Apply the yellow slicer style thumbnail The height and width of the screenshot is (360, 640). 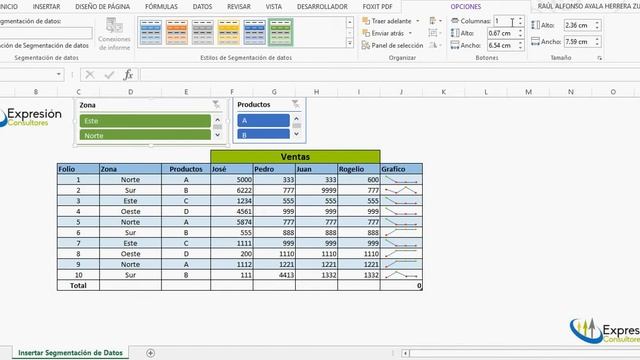(x=229, y=32)
